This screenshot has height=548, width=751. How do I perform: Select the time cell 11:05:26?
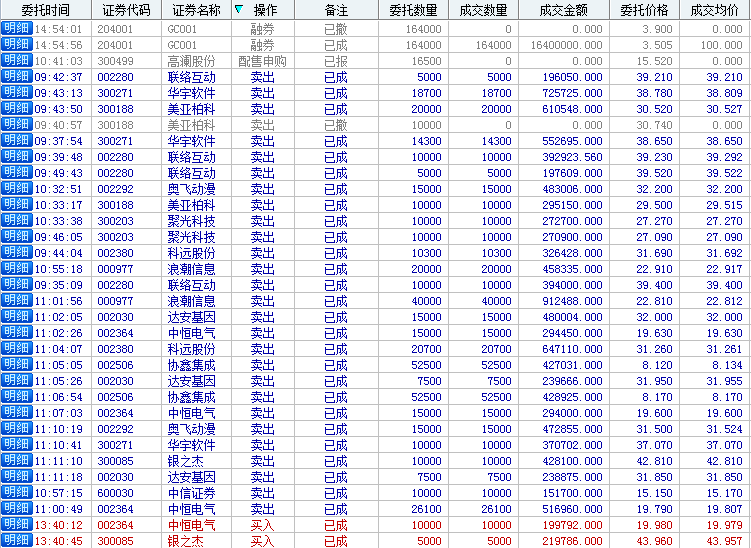(58, 381)
